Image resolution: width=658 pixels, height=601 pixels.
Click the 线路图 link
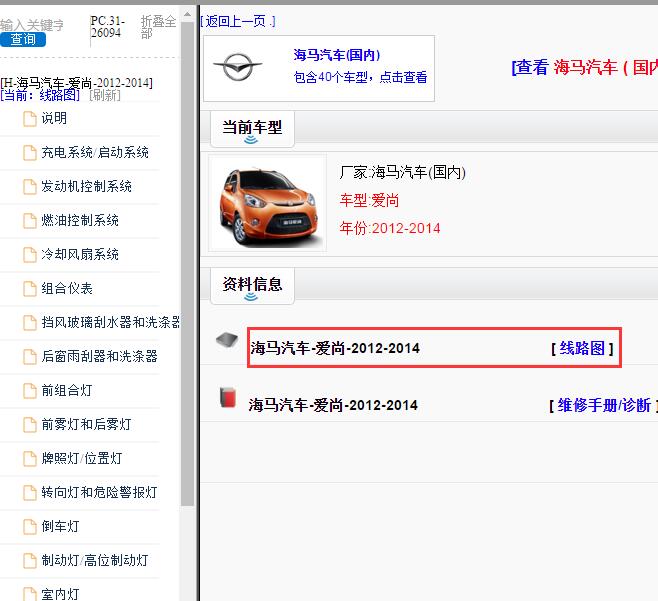coord(582,348)
